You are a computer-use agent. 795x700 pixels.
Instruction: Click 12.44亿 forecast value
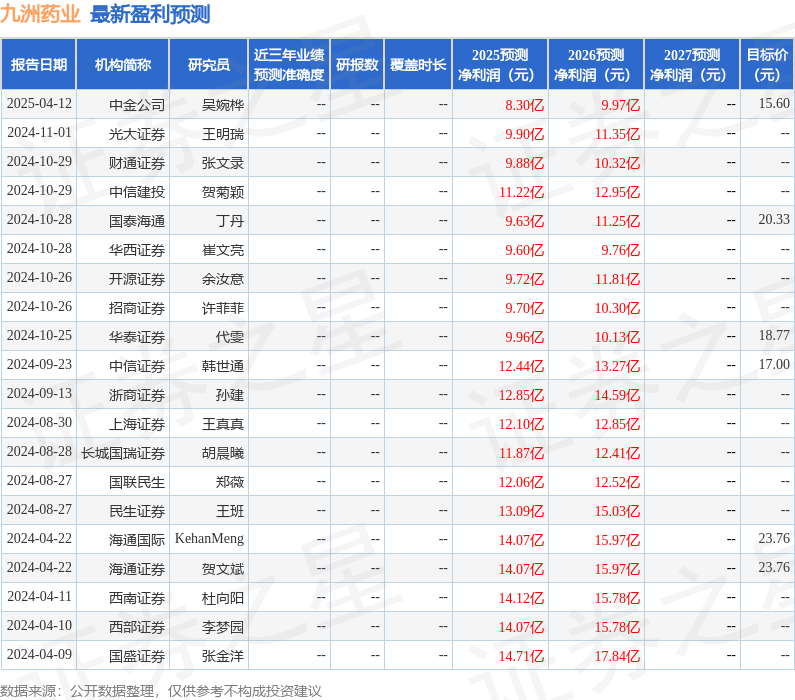pos(521,365)
